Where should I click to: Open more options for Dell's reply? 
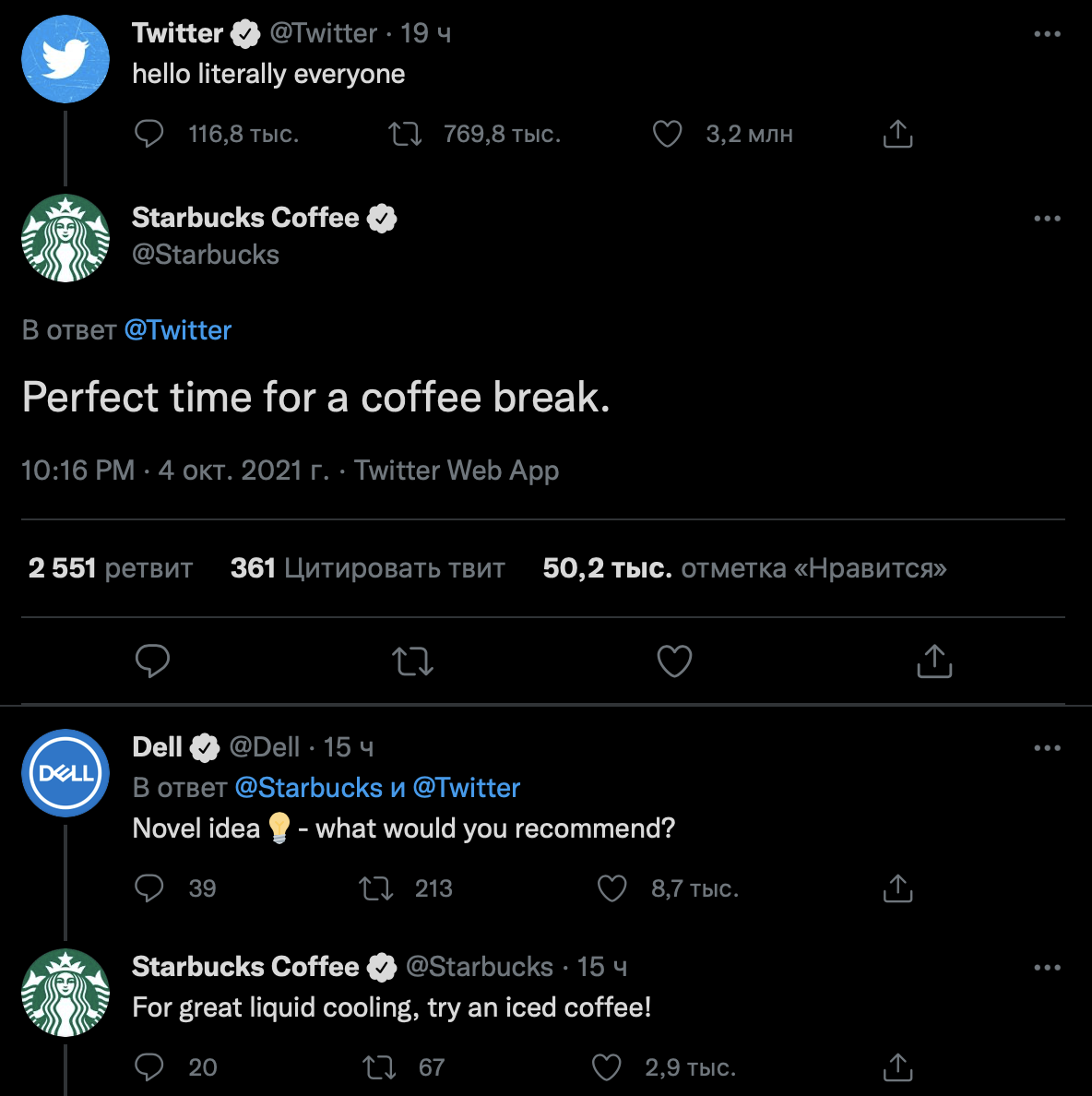[x=1047, y=748]
